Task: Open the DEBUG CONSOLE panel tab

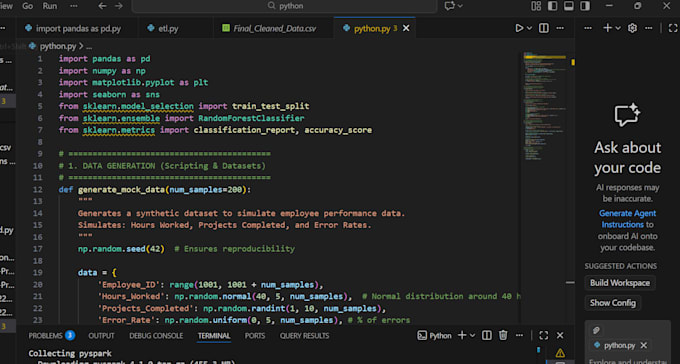Action: point(156,335)
